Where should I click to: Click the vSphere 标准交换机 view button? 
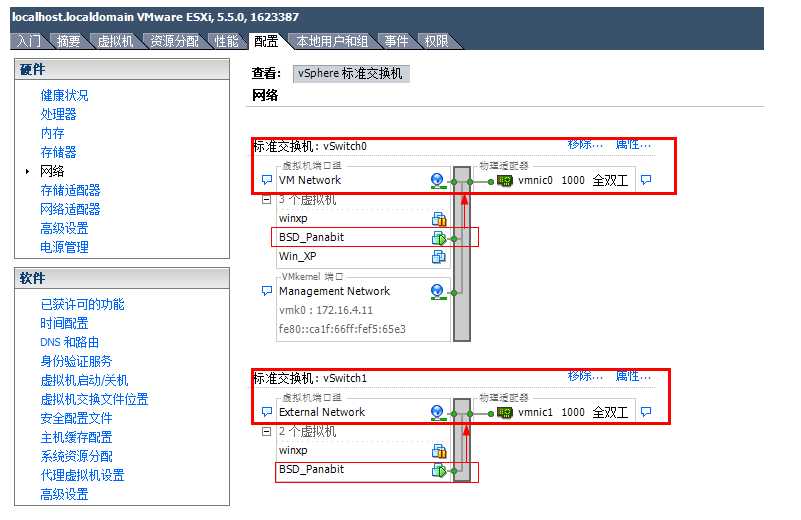point(350,74)
